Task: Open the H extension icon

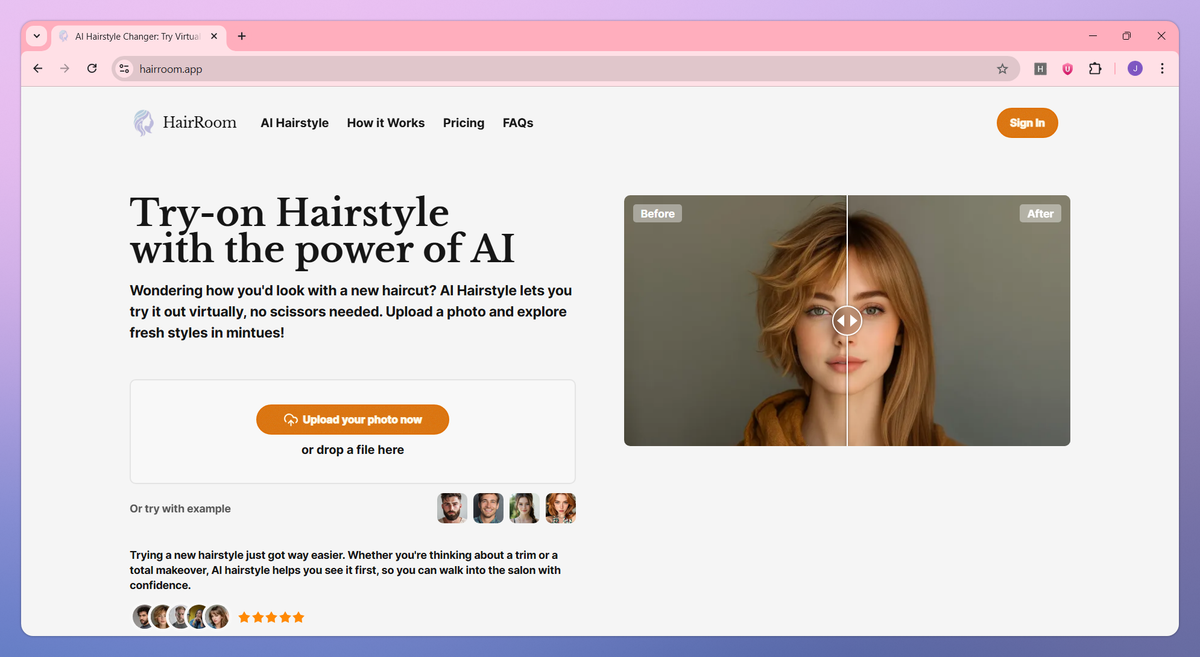Action: (1040, 69)
